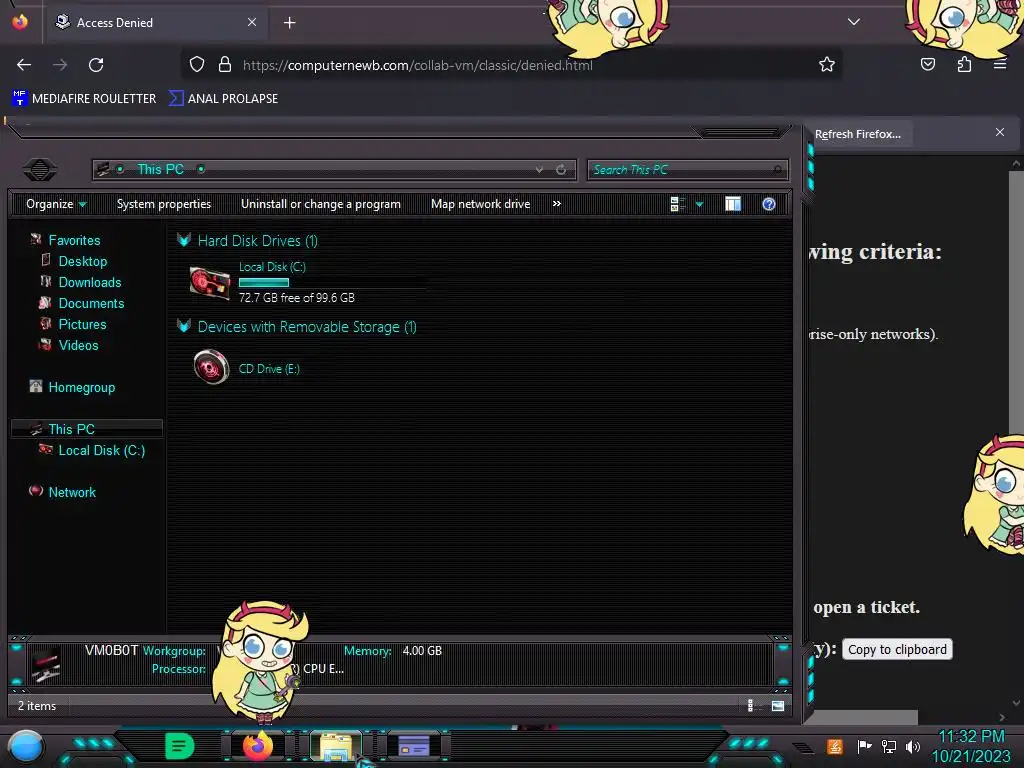This screenshot has width=1024, height=768.
Task: Refresh the Explorer address bar location
Action: [x=561, y=170]
